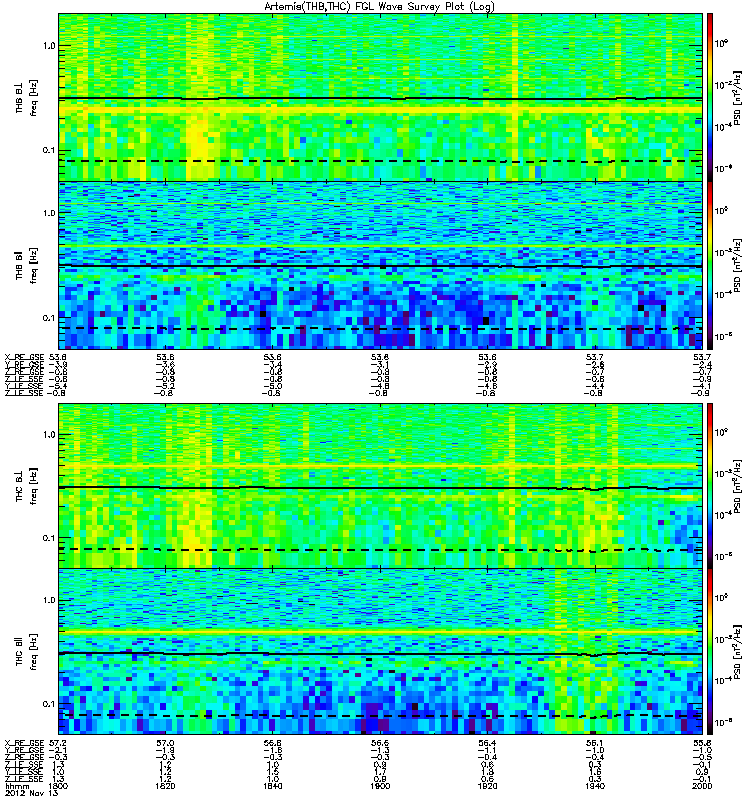
Task: Click the 0.1 frequency tick of the THB B-perpendicular panel
Action: pos(49,150)
